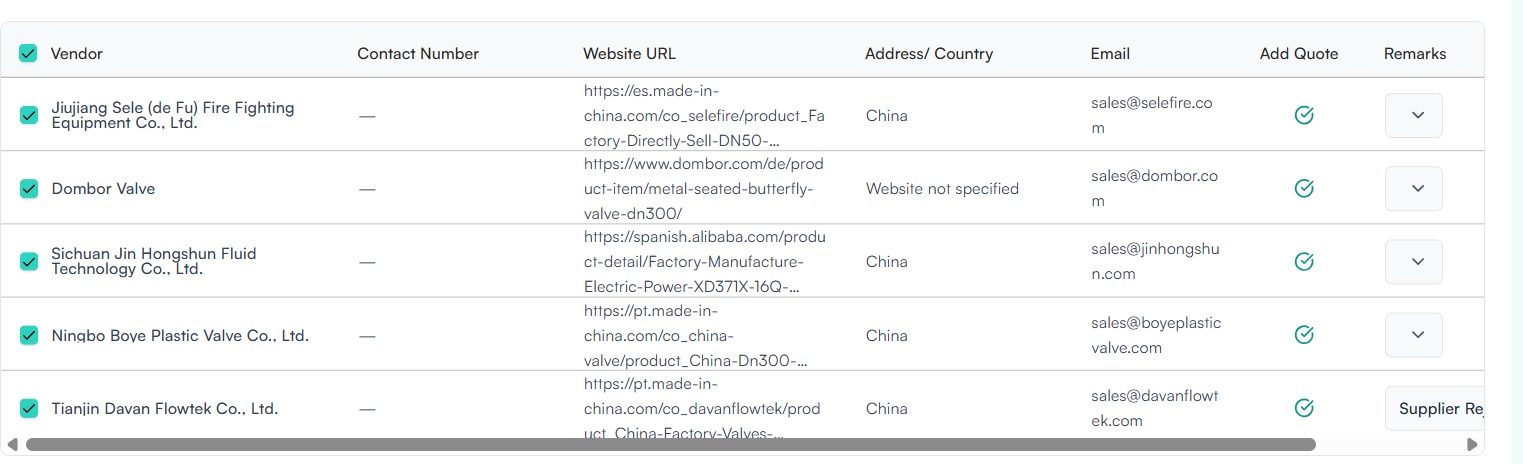This screenshot has height=464, width=1523.
Task: Toggle the select-all checkbox in the header
Action: [x=28, y=53]
